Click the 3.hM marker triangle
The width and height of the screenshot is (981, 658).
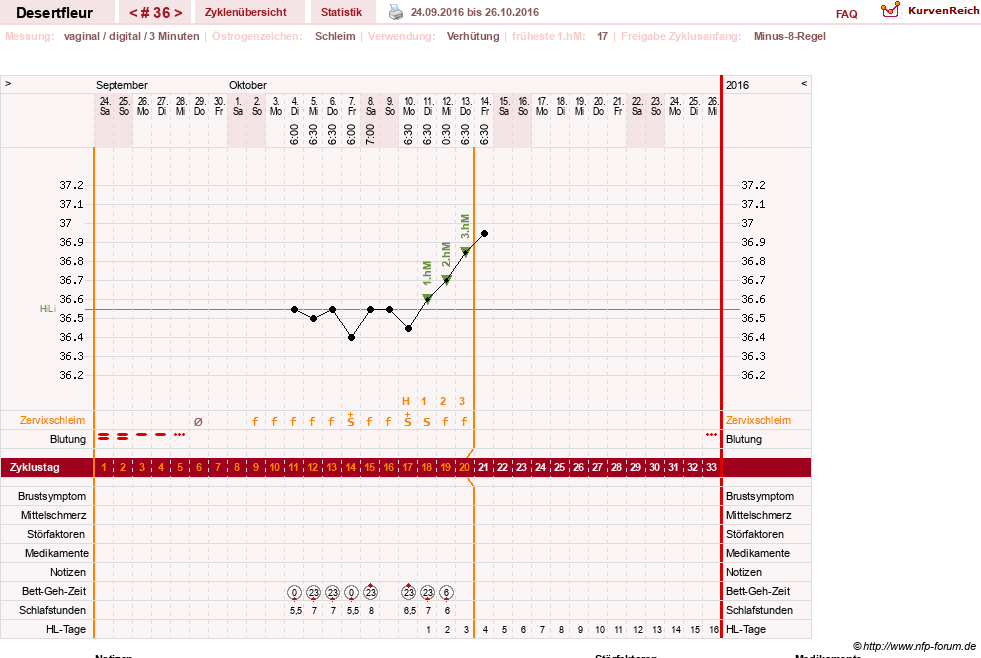[x=465, y=251]
